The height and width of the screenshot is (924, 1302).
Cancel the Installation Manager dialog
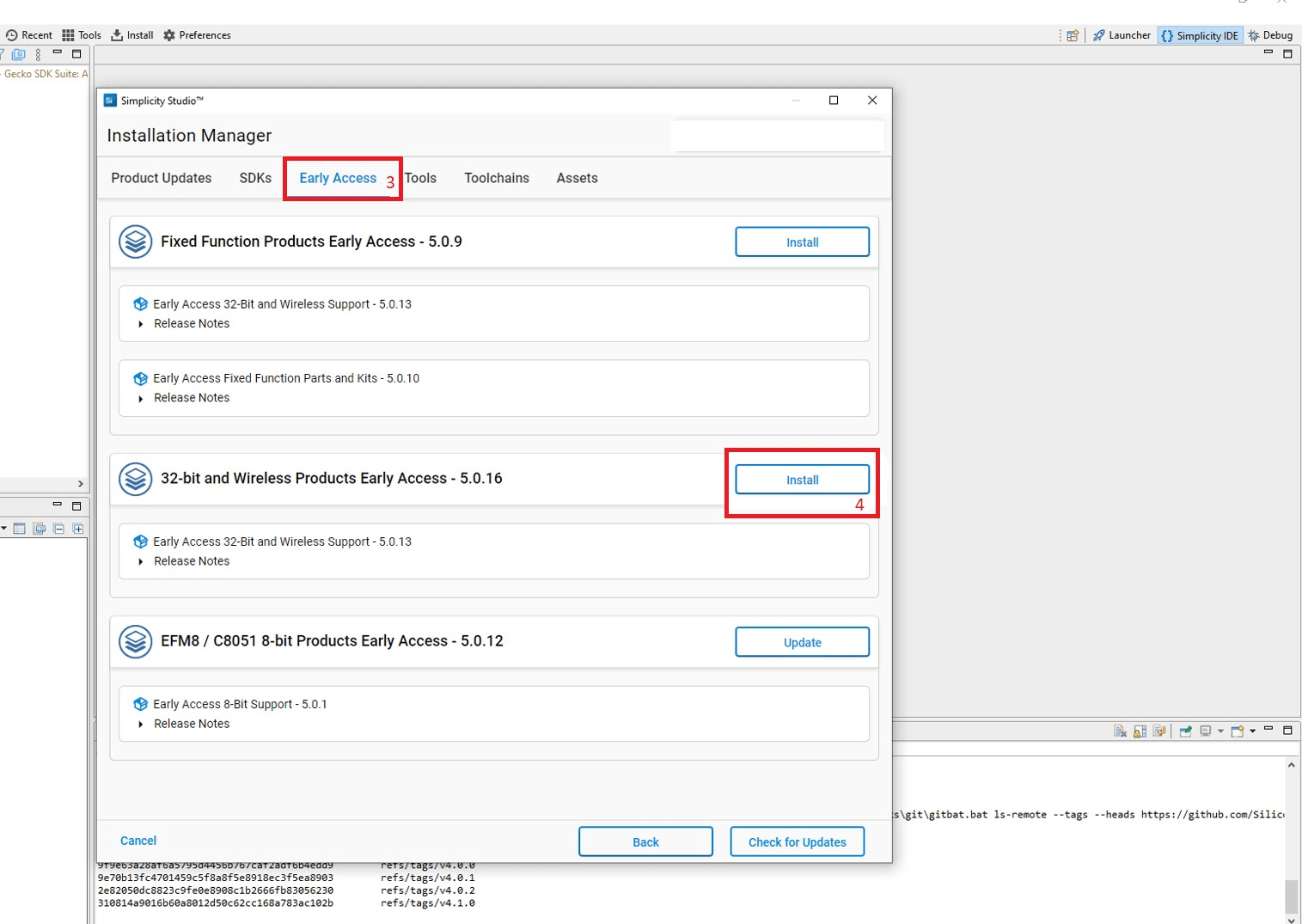[138, 841]
